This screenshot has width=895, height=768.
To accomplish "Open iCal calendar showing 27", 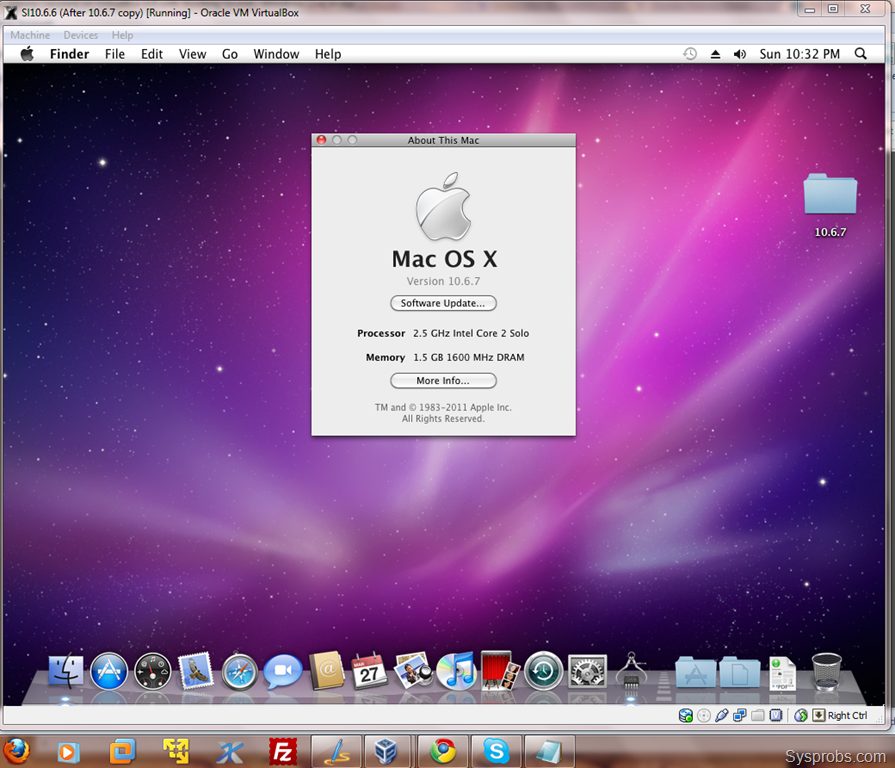I will click(369, 670).
